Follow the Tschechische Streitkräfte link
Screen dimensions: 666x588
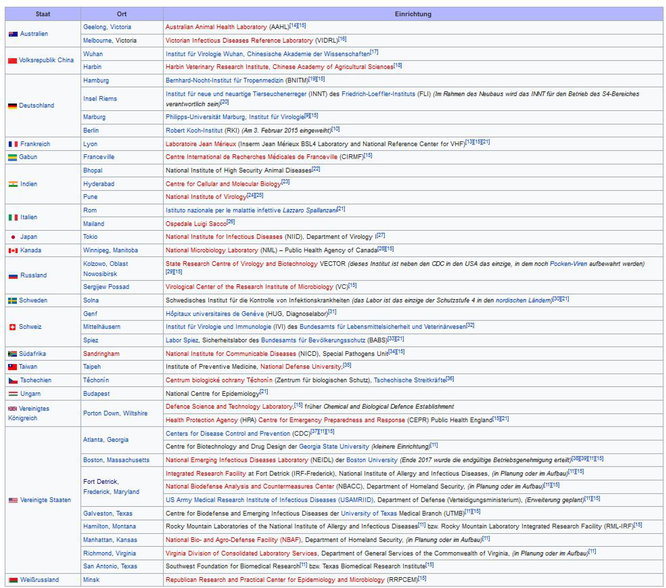(x=410, y=381)
